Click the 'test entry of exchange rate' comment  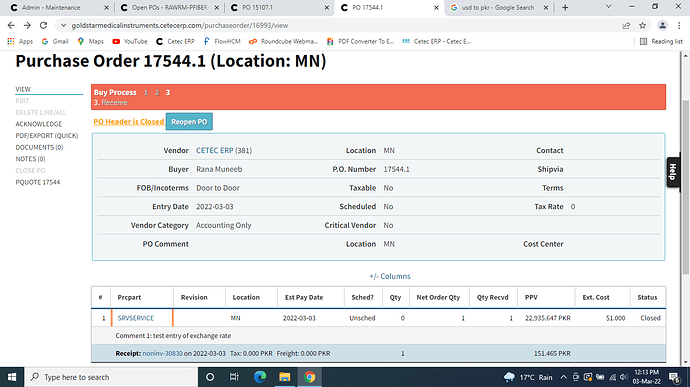192,336
